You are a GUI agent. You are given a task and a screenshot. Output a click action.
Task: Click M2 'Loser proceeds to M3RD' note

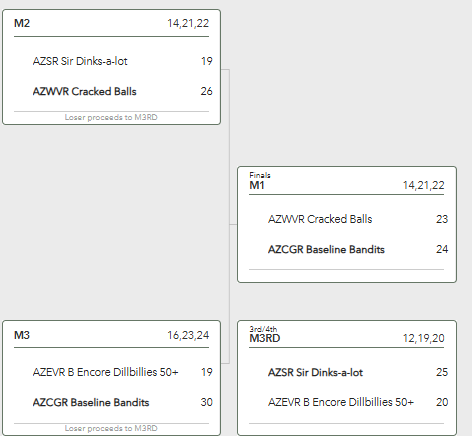click(111, 117)
